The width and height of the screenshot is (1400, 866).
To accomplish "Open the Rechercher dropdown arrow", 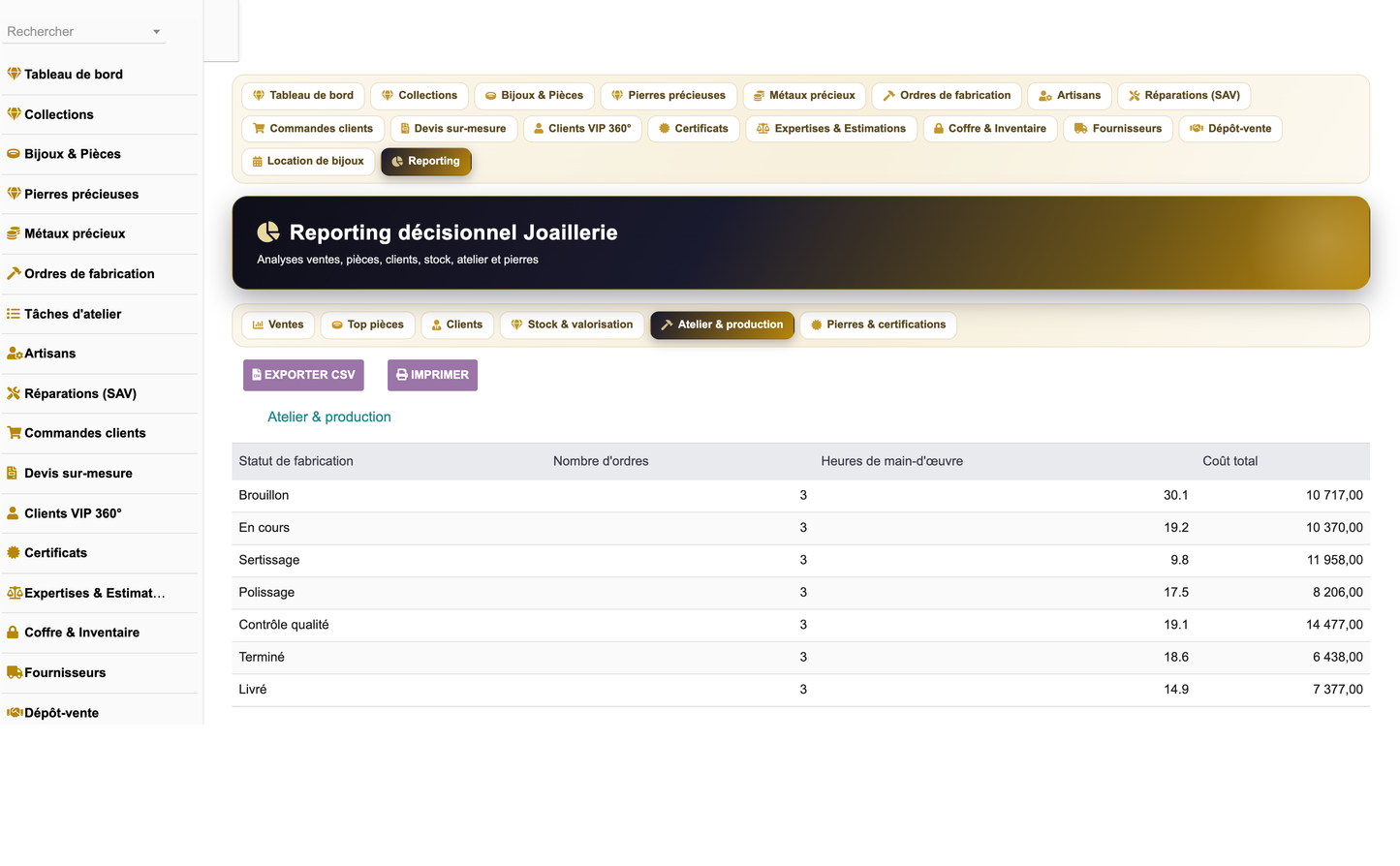I will 156,32.
